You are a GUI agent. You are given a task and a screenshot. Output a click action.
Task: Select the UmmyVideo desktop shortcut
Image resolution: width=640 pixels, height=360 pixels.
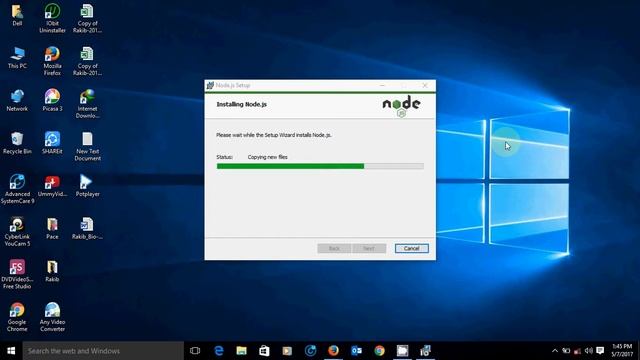52,186
